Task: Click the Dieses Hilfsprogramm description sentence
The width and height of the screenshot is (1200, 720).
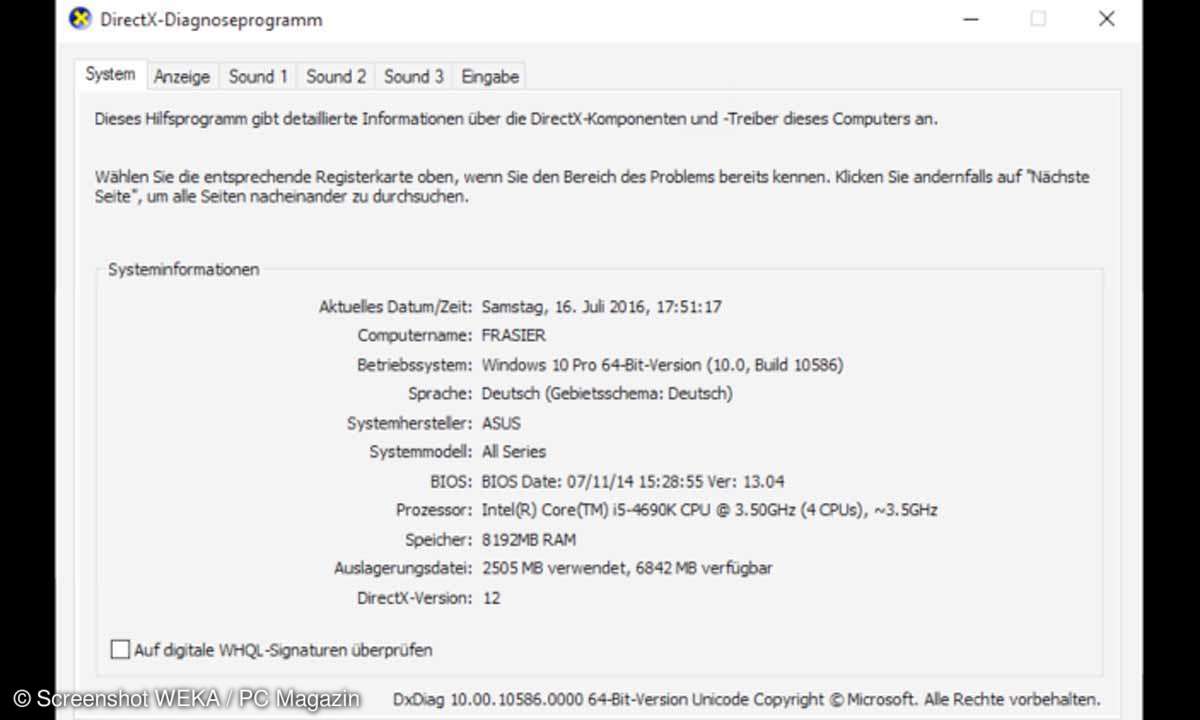Action: [x=516, y=118]
